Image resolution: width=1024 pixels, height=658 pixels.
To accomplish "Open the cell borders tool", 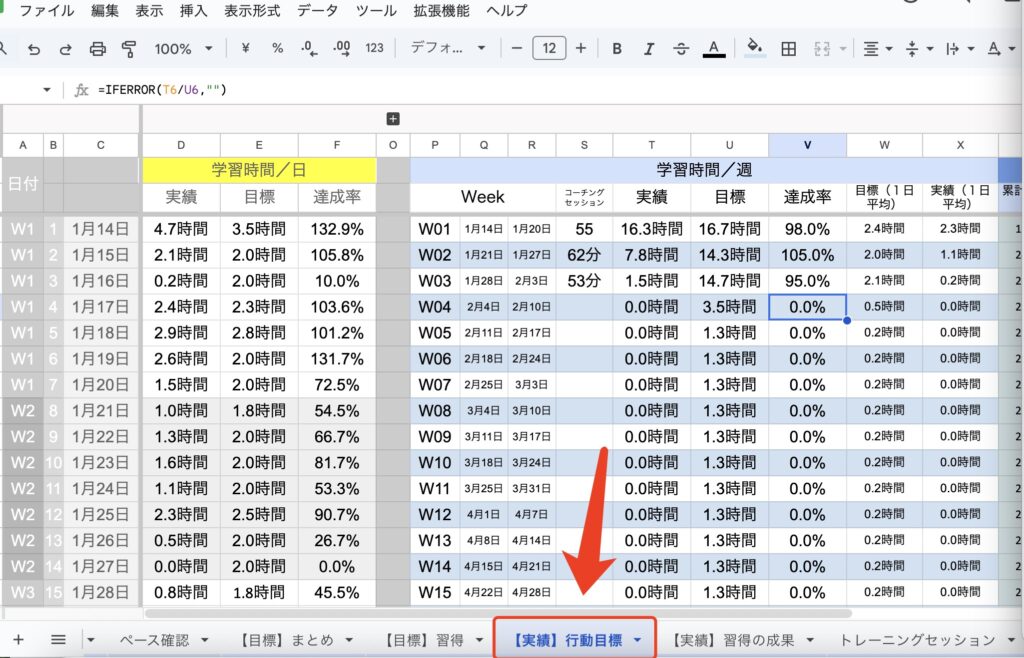I will (789, 49).
